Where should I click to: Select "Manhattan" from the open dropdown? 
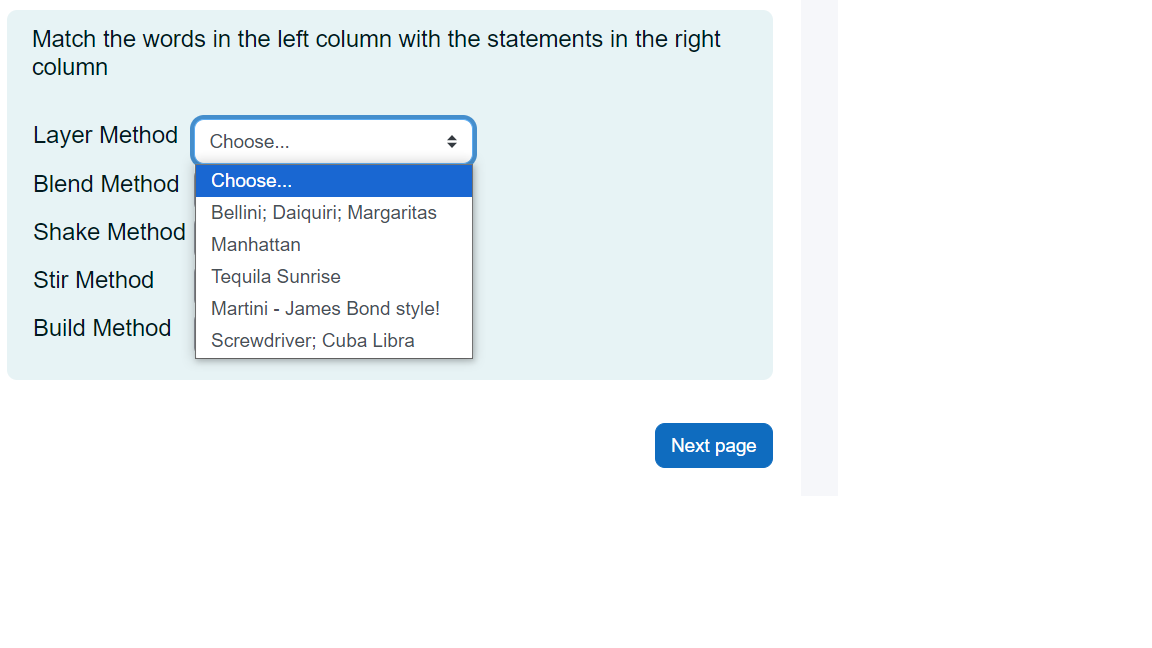256,244
